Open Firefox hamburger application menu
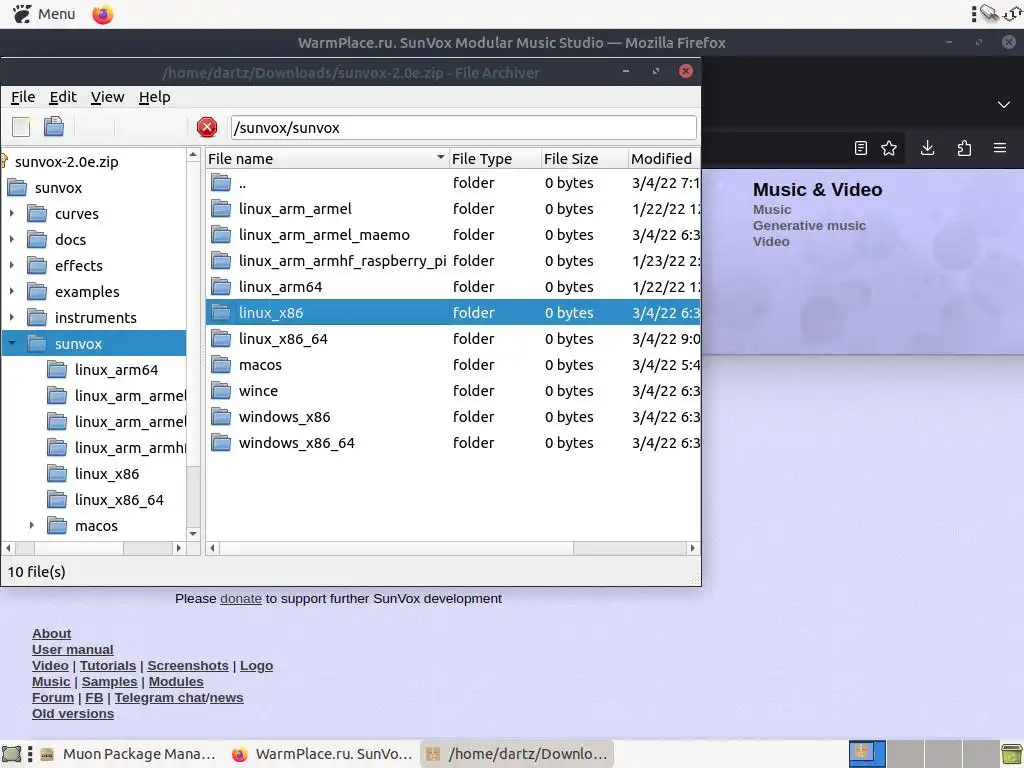This screenshot has height=768, width=1024. [1000, 148]
